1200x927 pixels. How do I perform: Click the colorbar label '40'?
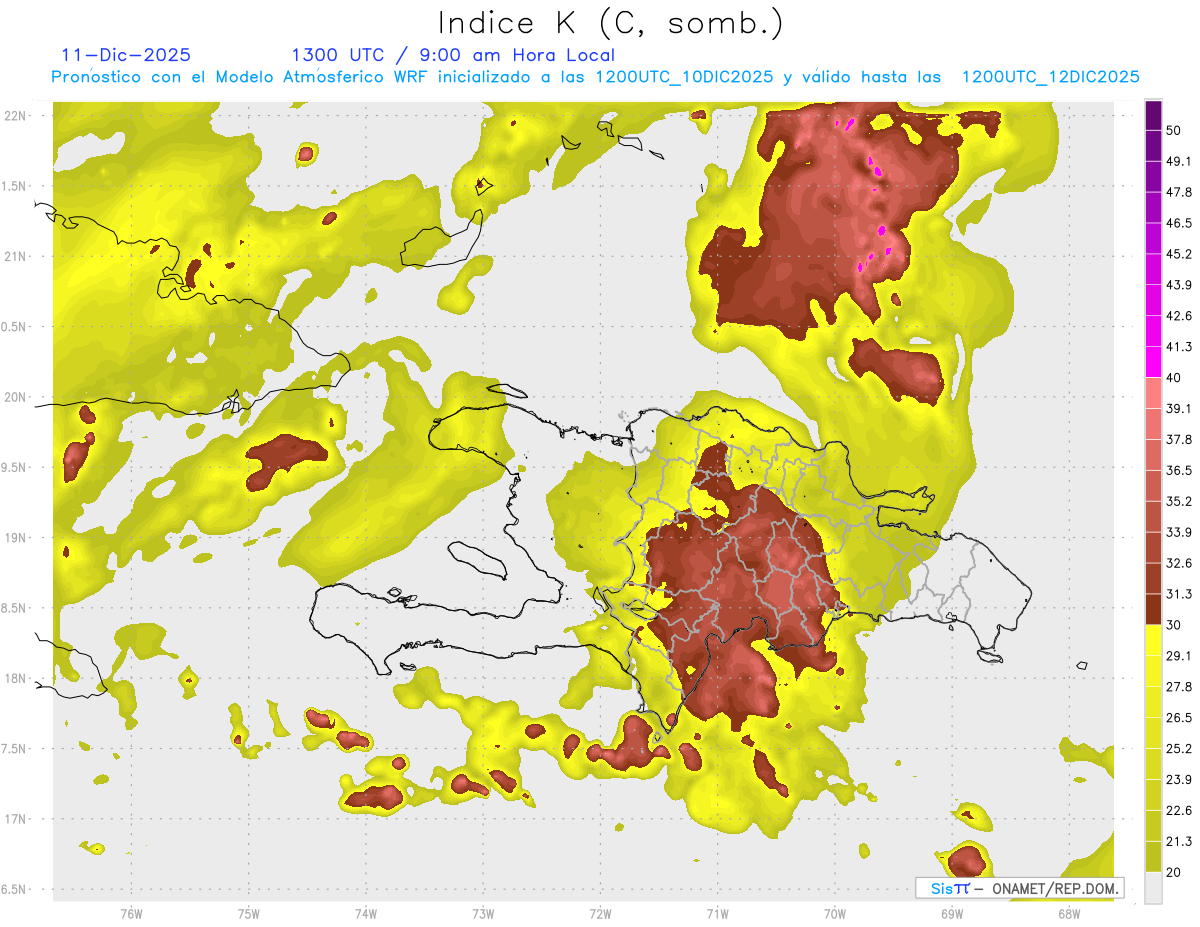(x=1175, y=378)
